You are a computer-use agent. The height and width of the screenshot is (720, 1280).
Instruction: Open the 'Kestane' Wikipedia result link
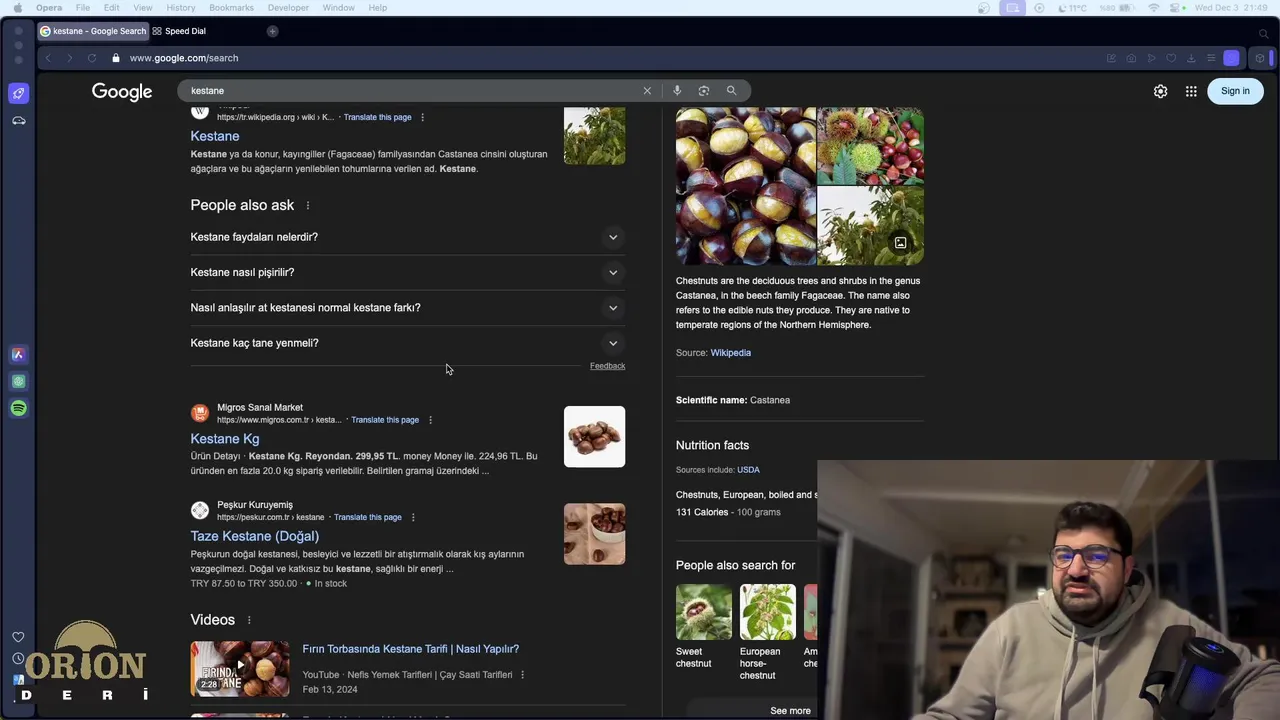pyautogui.click(x=215, y=136)
